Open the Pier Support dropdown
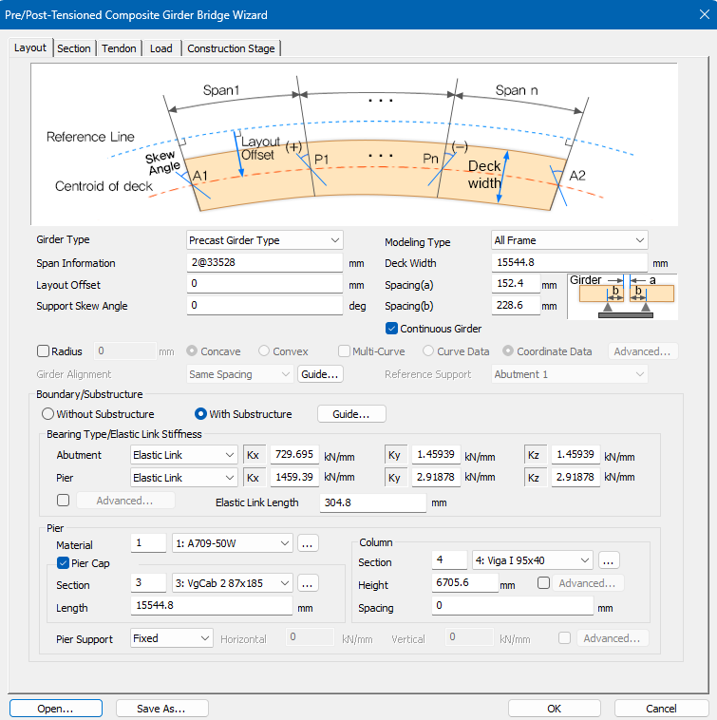Image resolution: width=717 pixels, height=720 pixels. tap(172, 638)
